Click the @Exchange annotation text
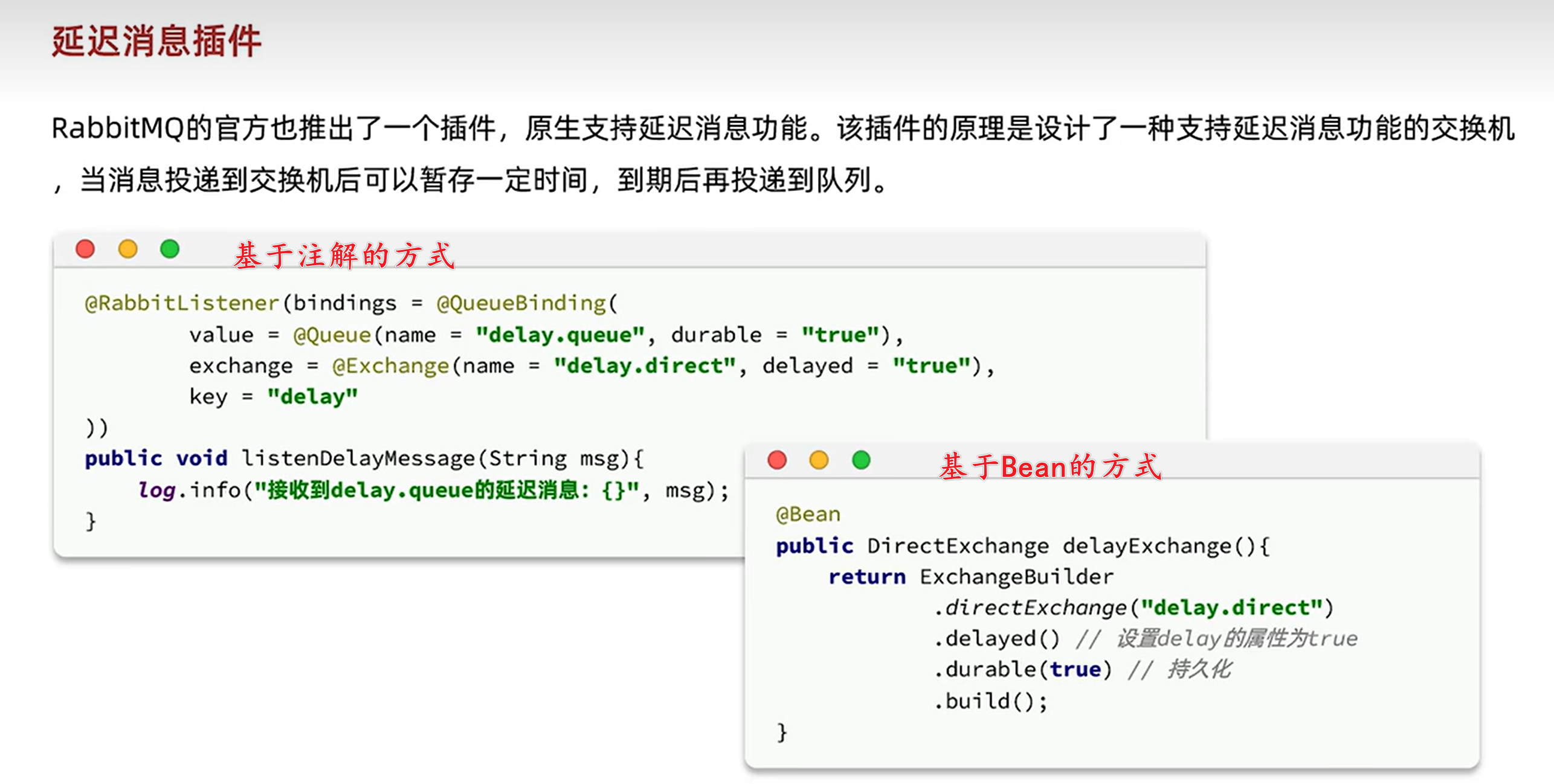Viewport: 1554px width, 784px height. [390, 365]
